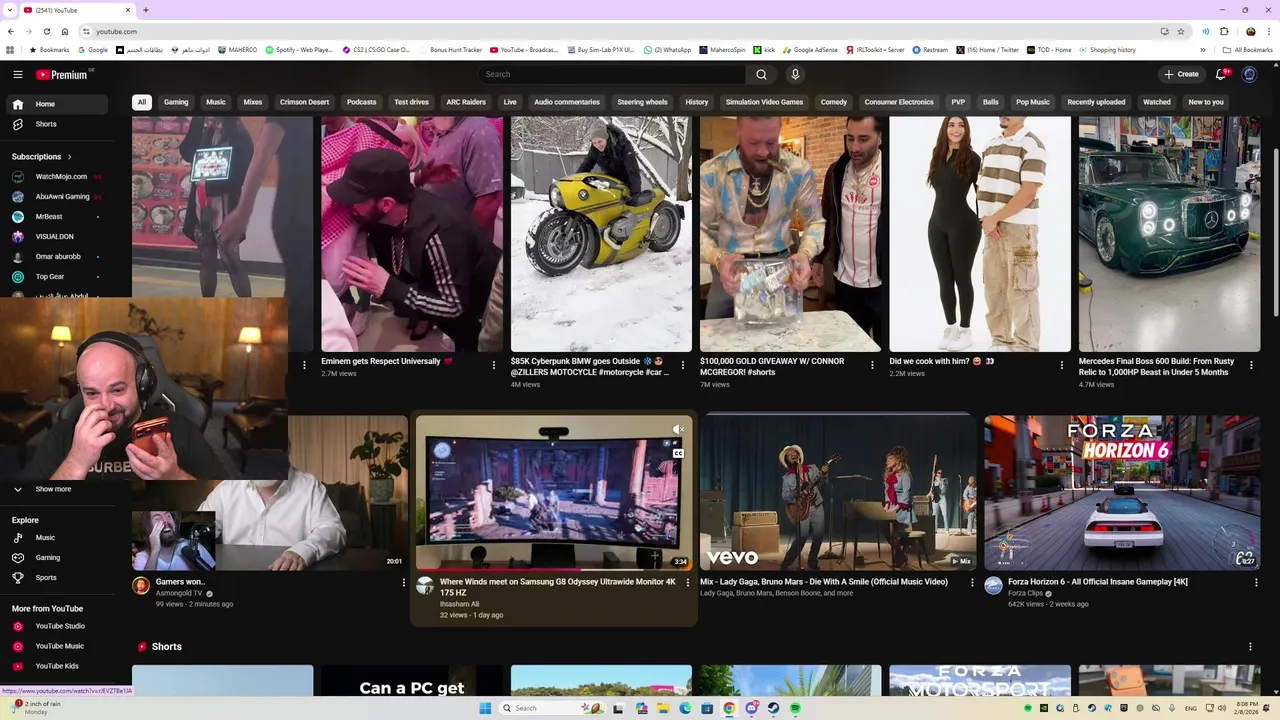Open Steam from the Windows taskbar

coord(773,708)
